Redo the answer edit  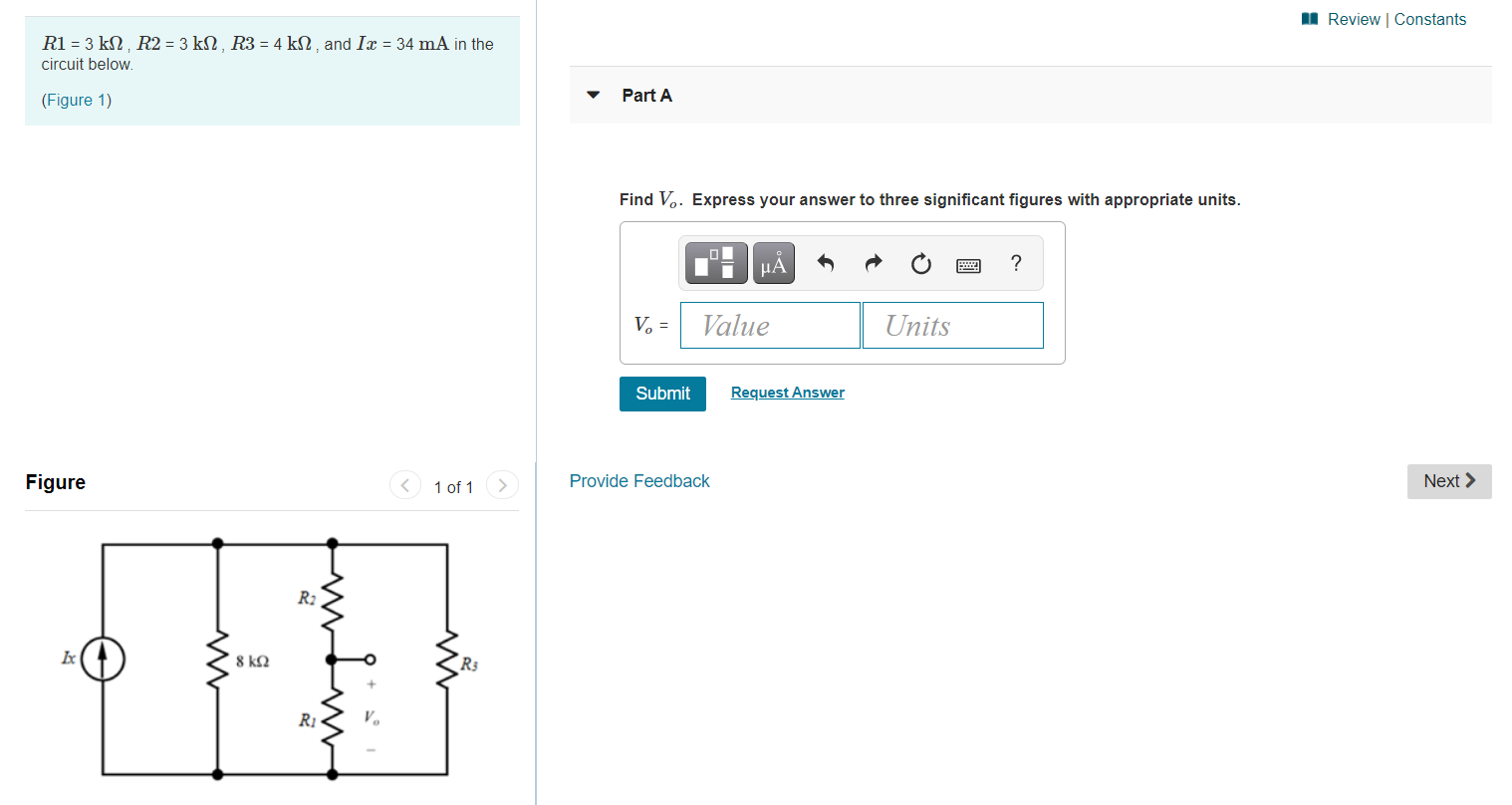[873, 262]
